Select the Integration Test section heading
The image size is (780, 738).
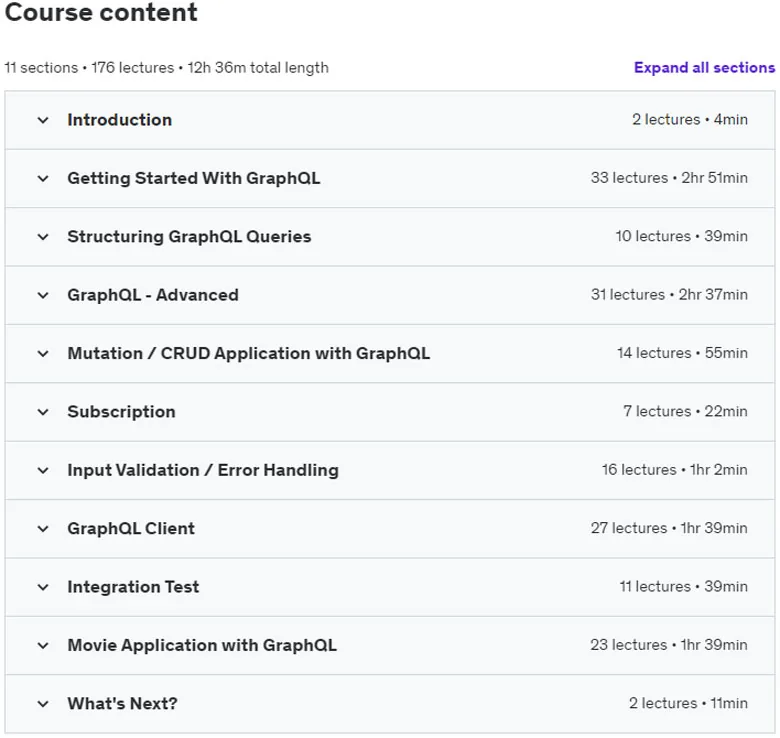click(x=133, y=587)
